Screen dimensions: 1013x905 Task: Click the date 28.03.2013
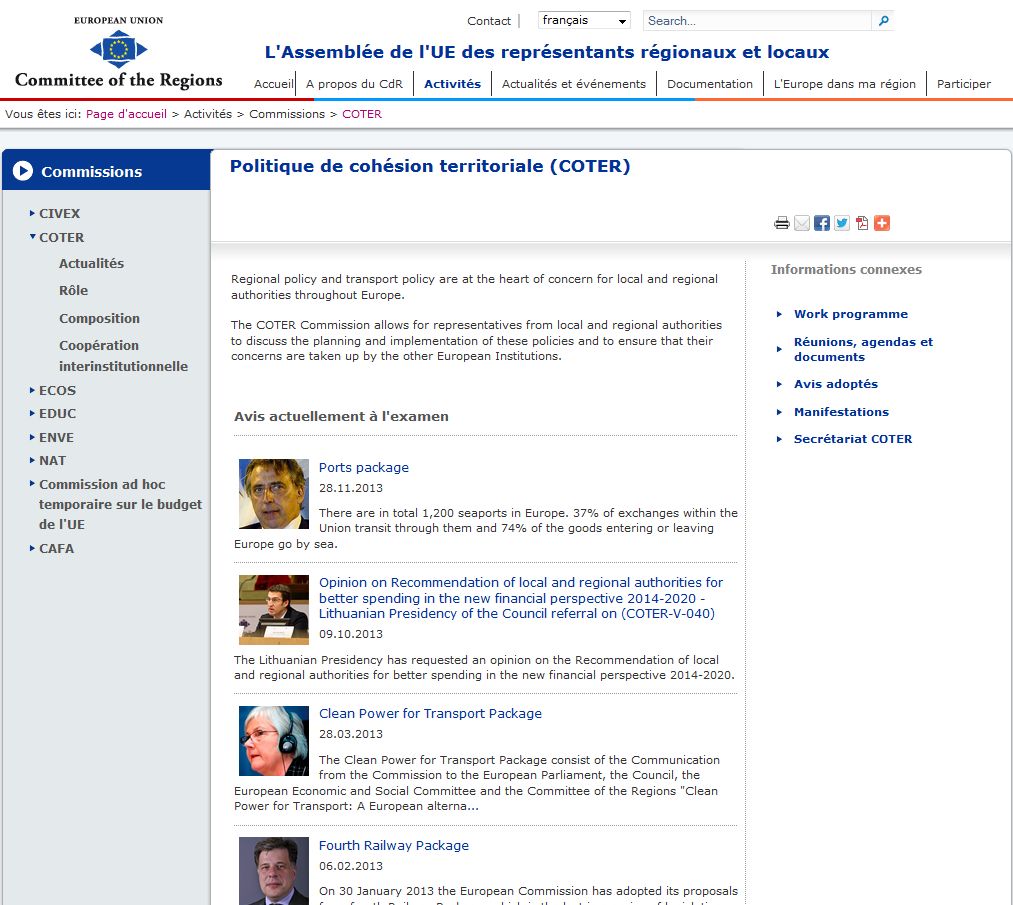pyautogui.click(x=351, y=734)
